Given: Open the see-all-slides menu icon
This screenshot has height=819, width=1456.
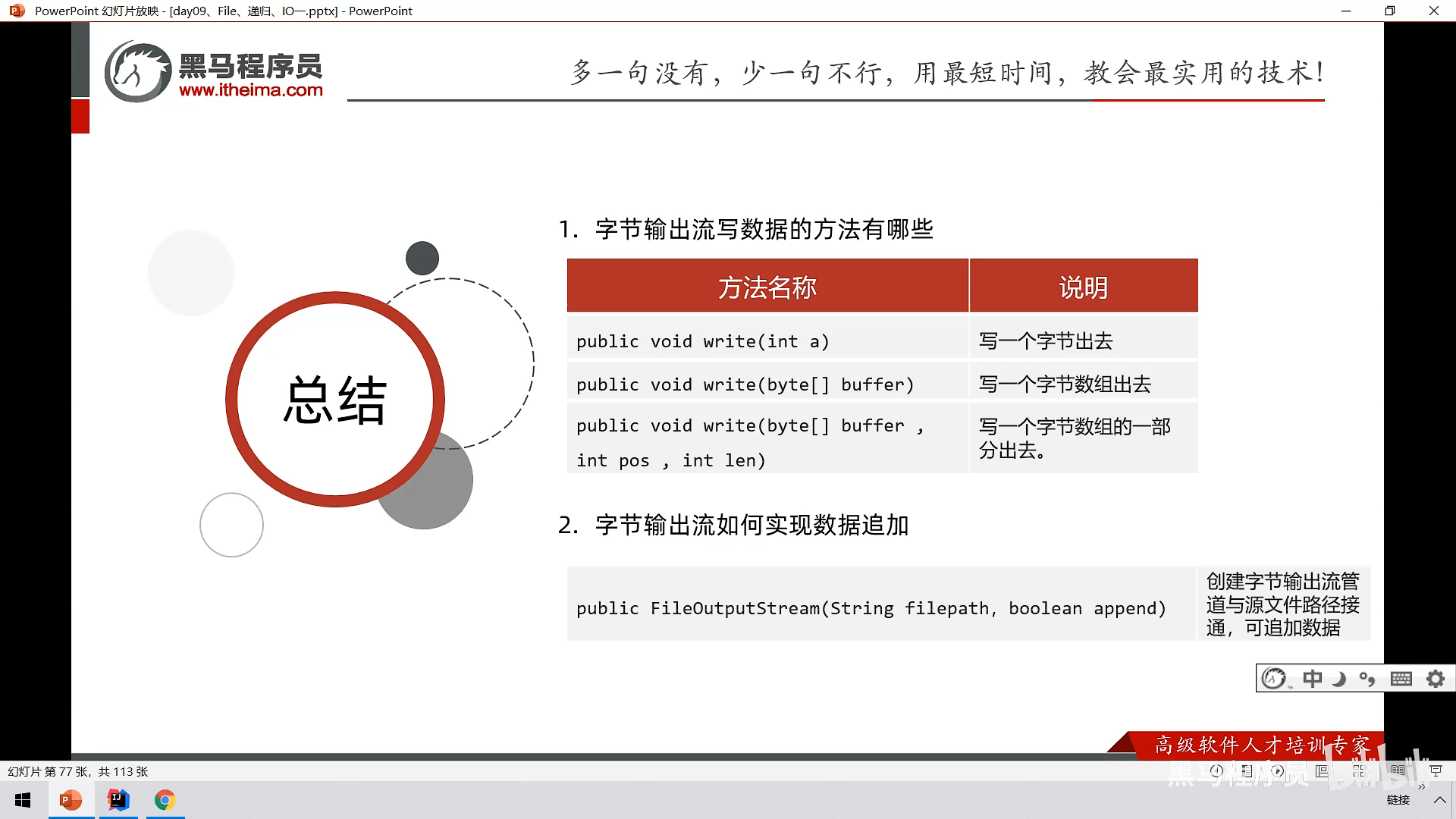Looking at the screenshot, I should 1247,770.
